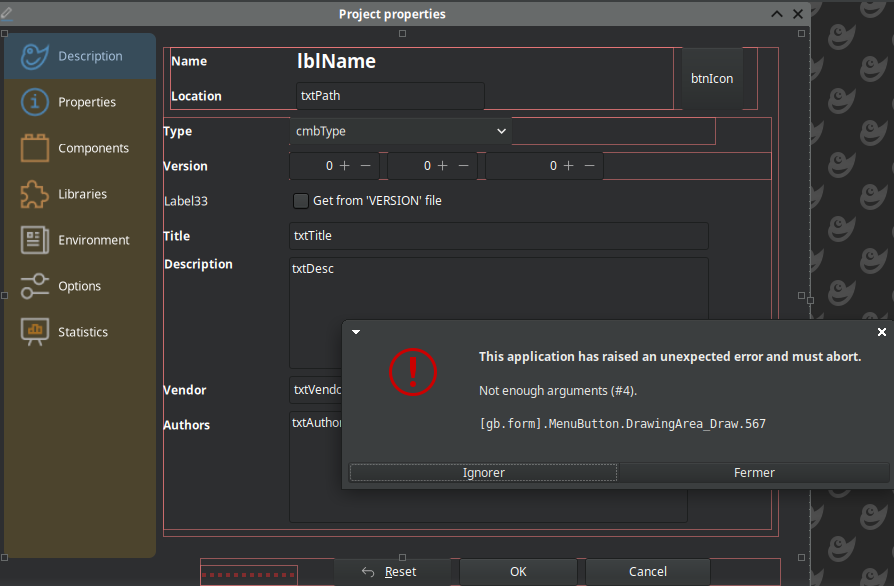Click the btnIcon project icon button
Viewport: 894px width, 586px height.
click(x=712, y=78)
